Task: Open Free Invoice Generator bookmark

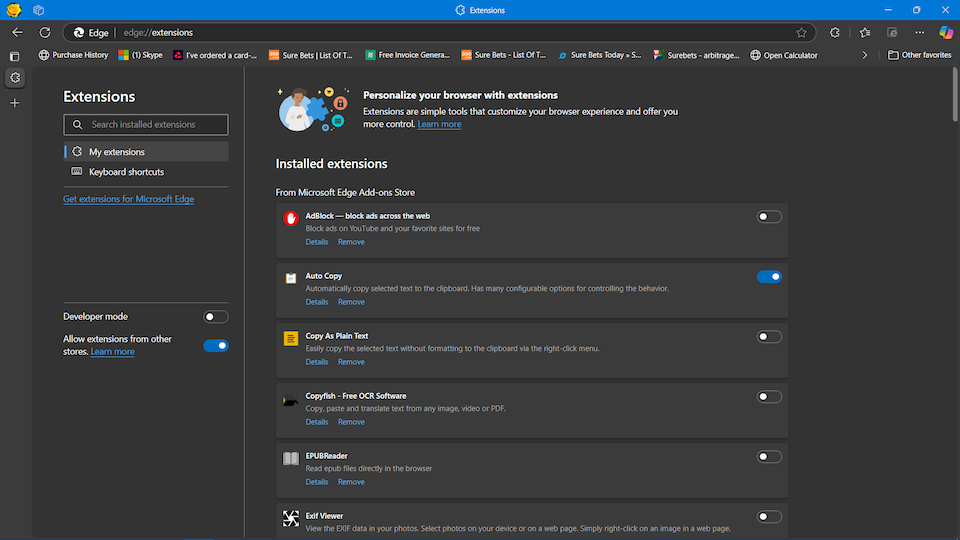Action: click(x=408, y=55)
